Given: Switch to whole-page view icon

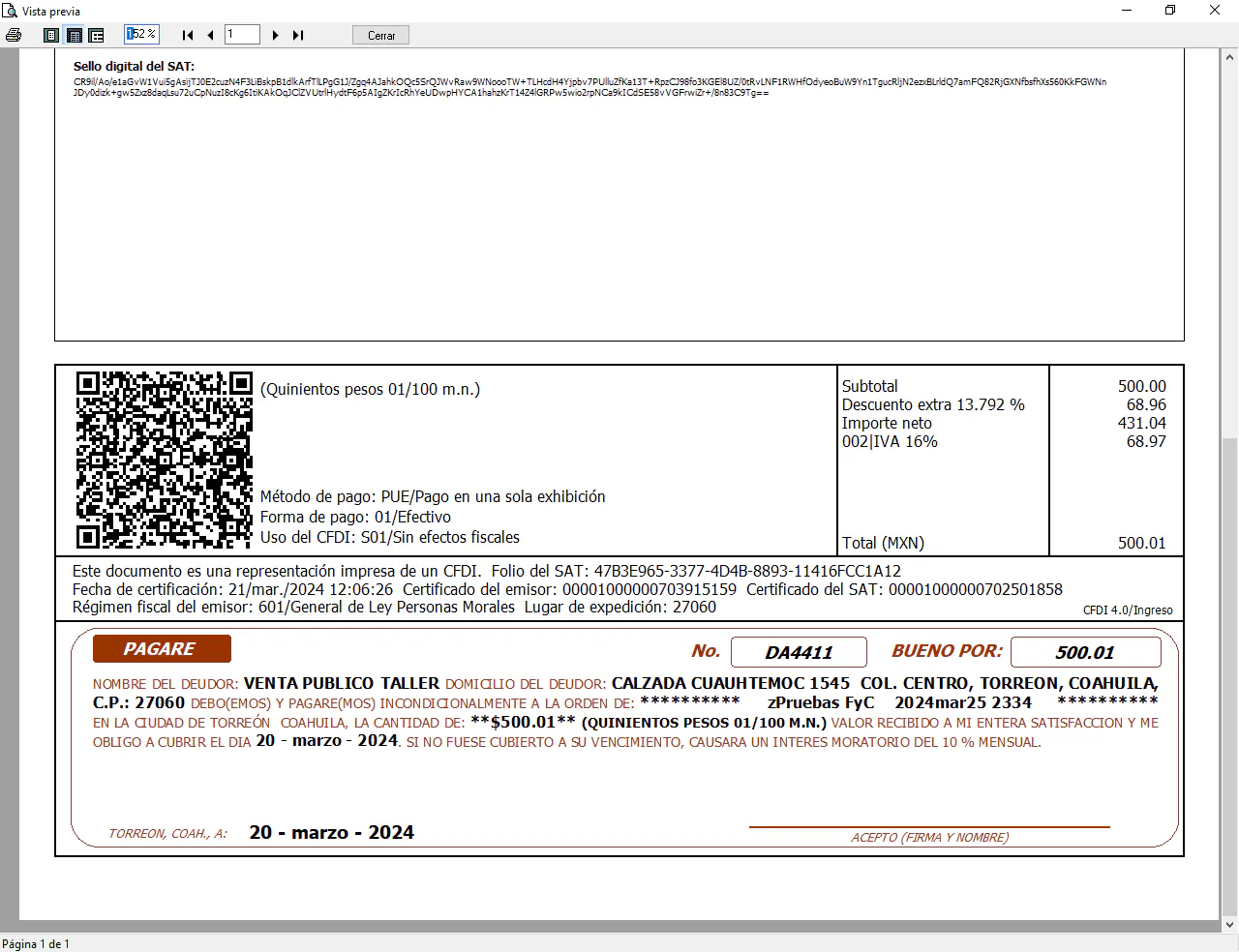Looking at the screenshot, I should 51,35.
